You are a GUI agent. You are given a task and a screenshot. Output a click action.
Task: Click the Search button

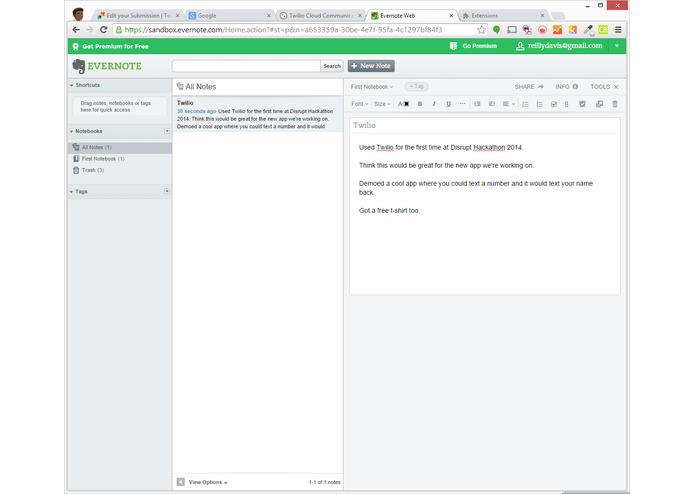tap(332, 66)
